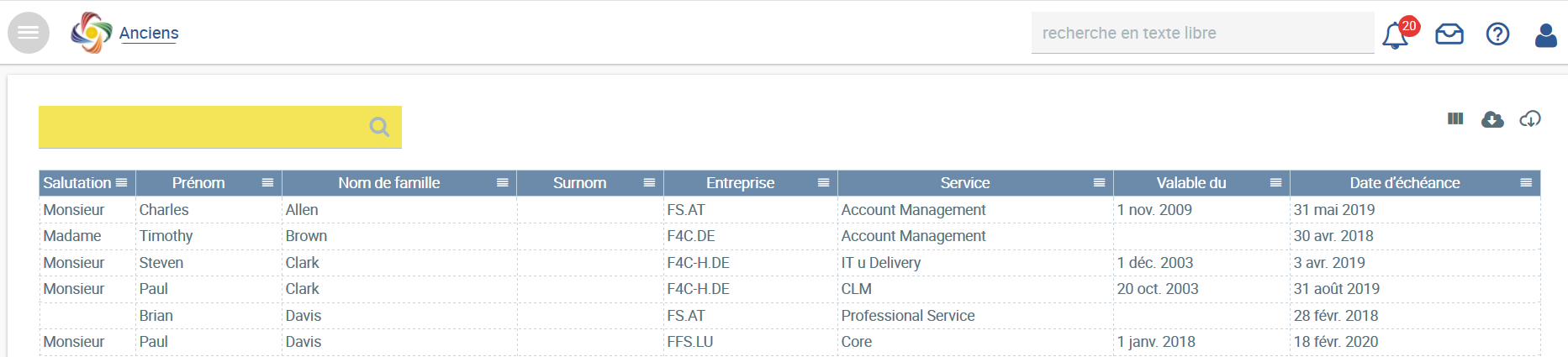Click the filled cloud download icon
Image resolution: width=1568 pixels, height=357 pixels.
(1492, 119)
